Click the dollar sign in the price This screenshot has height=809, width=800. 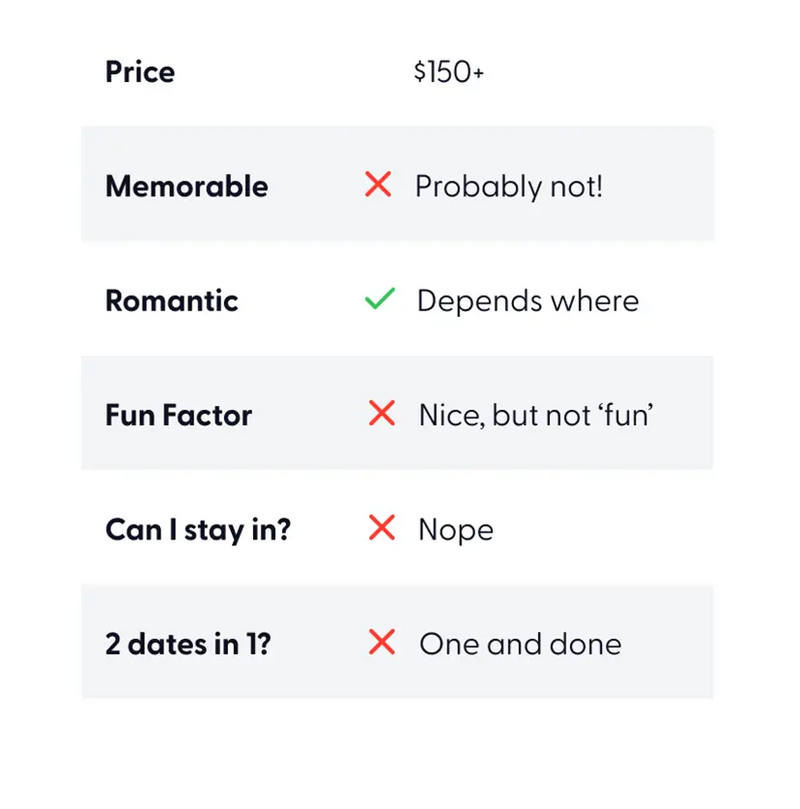click(420, 72)
